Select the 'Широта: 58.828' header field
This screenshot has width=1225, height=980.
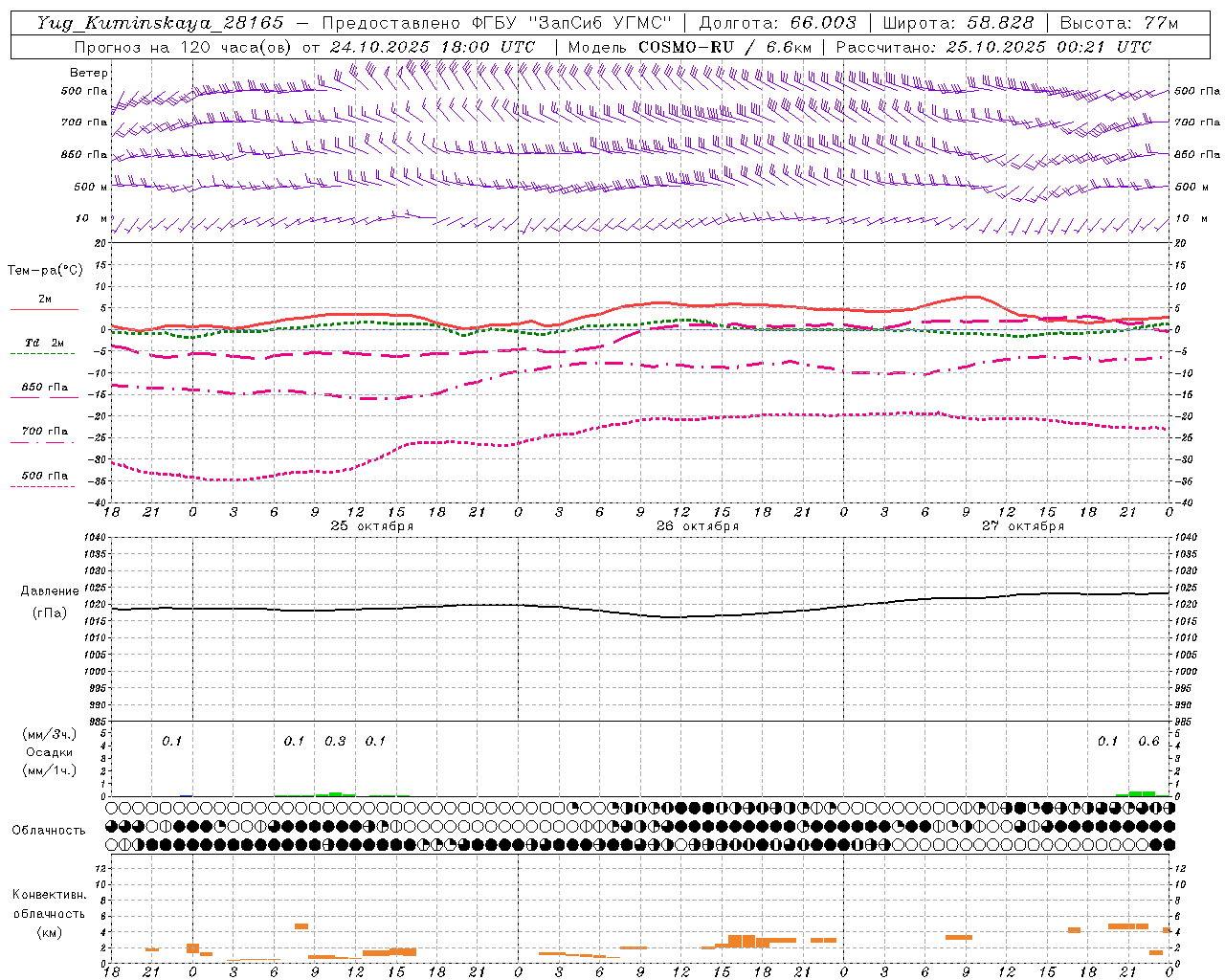click(x=958, y=23)
